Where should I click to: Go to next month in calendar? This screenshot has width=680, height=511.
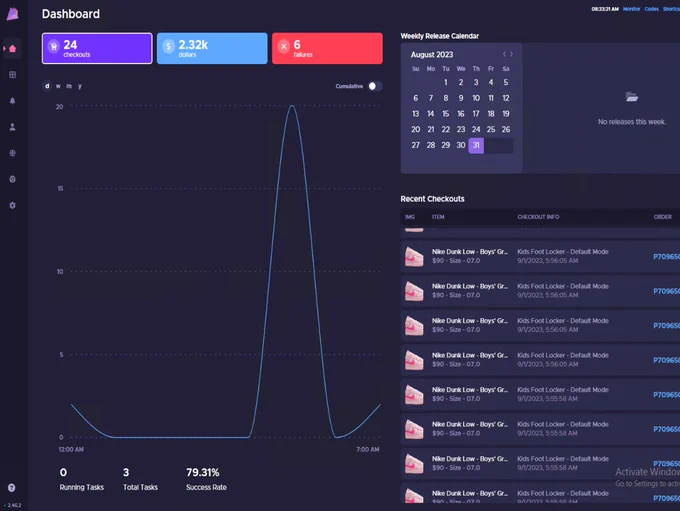click(x=512, y=54)
